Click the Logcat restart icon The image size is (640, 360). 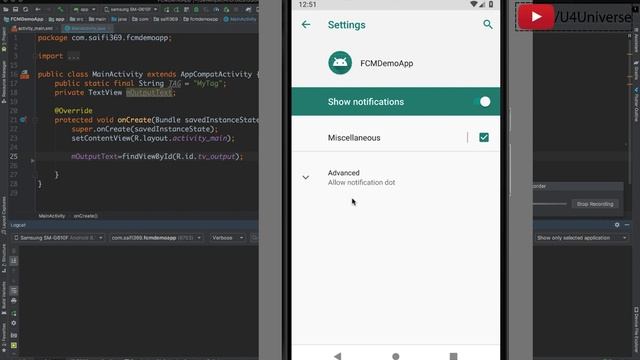pos(13,313)
